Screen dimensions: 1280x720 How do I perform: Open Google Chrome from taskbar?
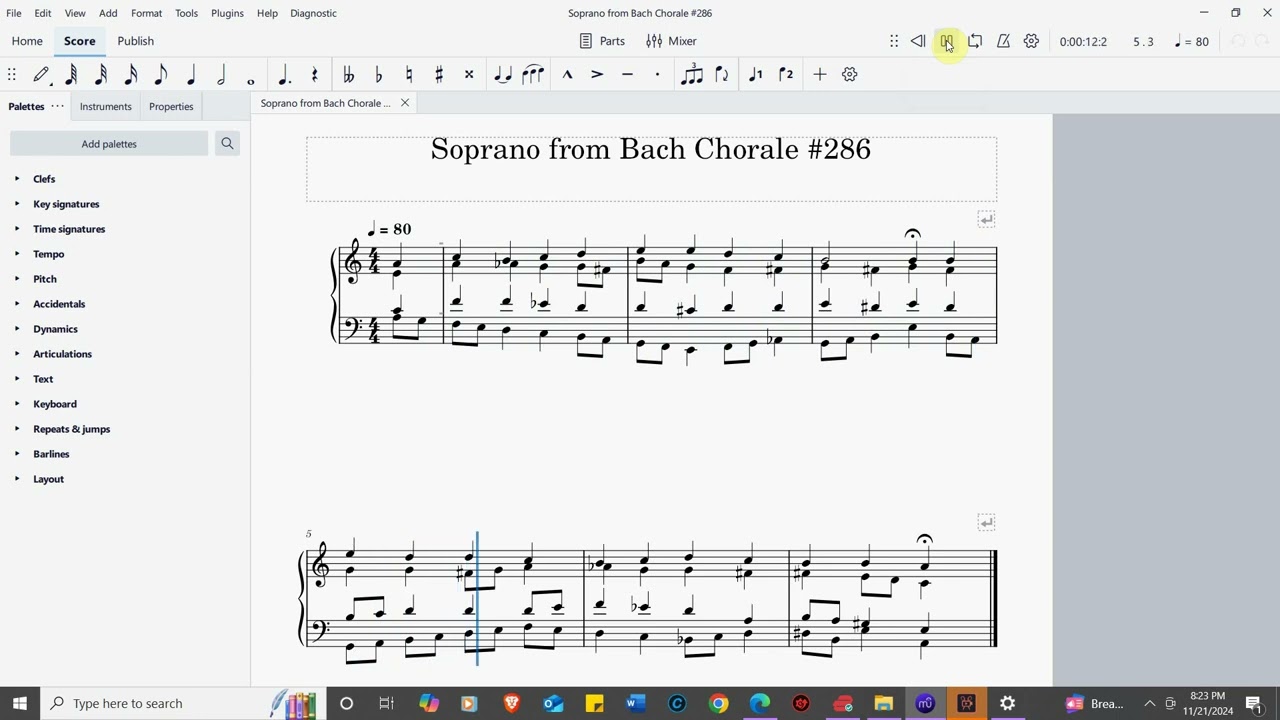tap(718, 703)
